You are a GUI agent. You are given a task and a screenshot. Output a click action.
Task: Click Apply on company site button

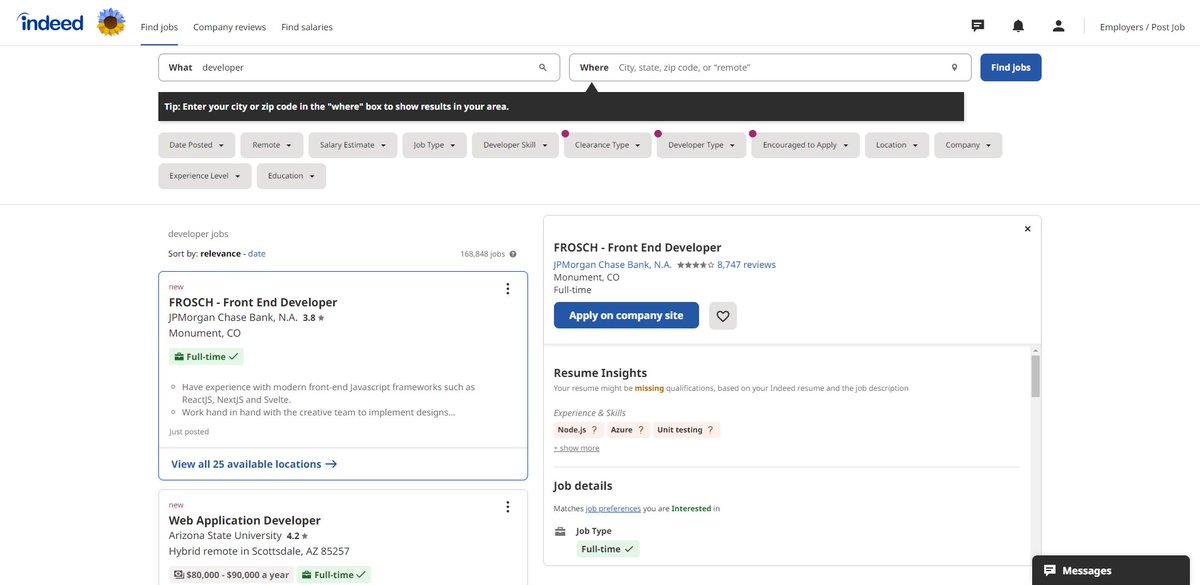(x=626, y=316)
